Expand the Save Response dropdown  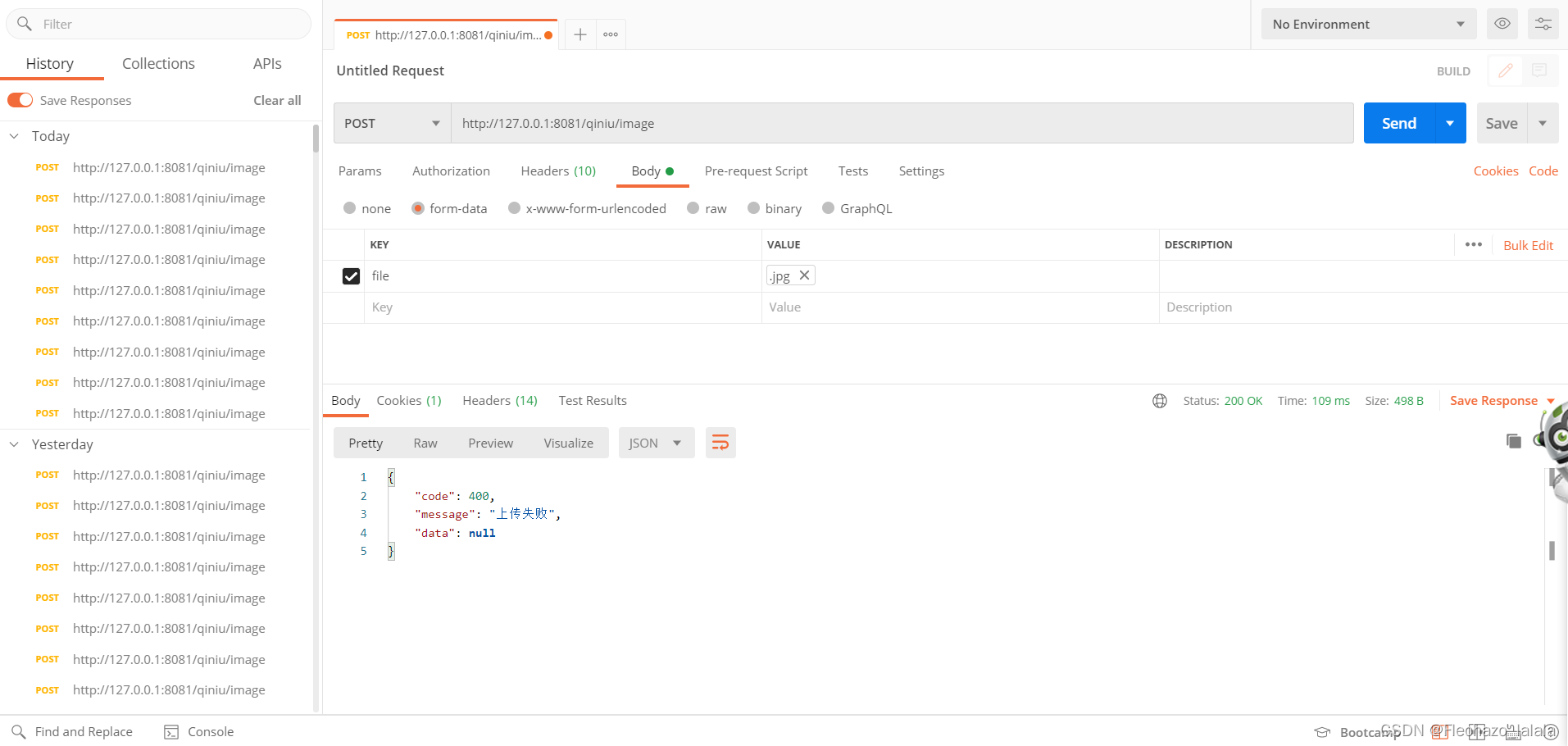point(1550,401)
